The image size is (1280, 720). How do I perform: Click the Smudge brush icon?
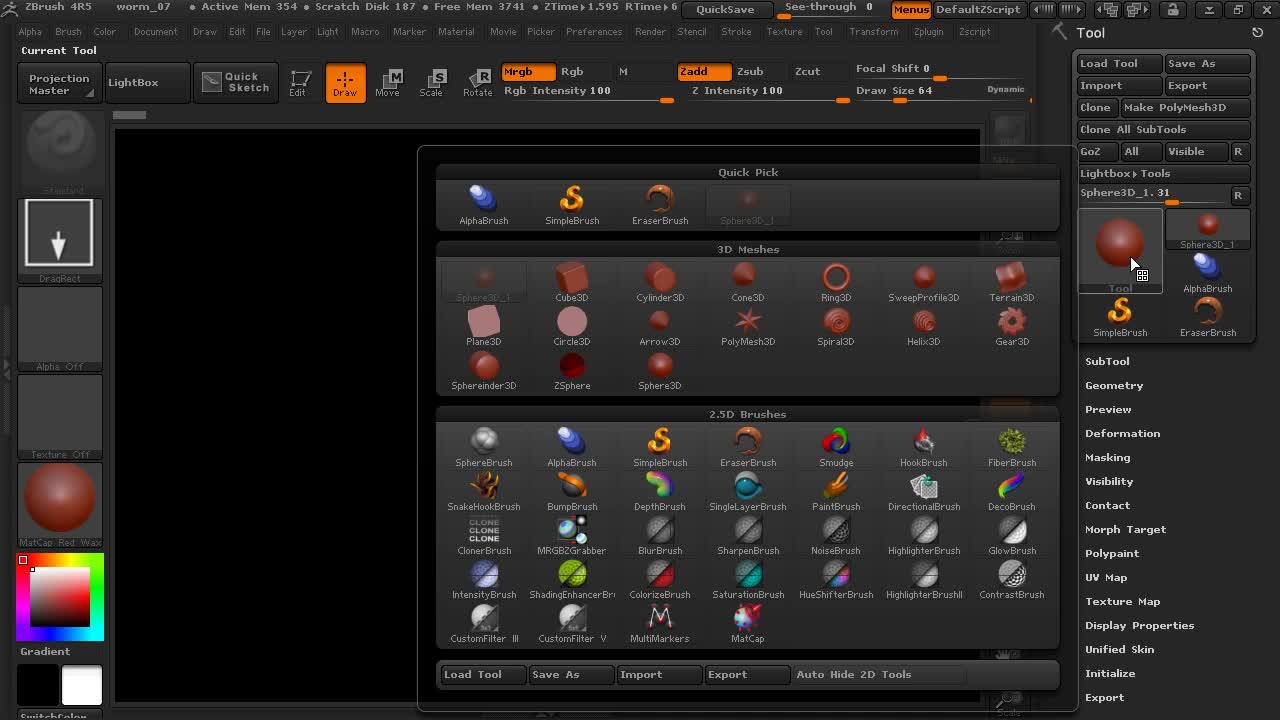point(836,446)
